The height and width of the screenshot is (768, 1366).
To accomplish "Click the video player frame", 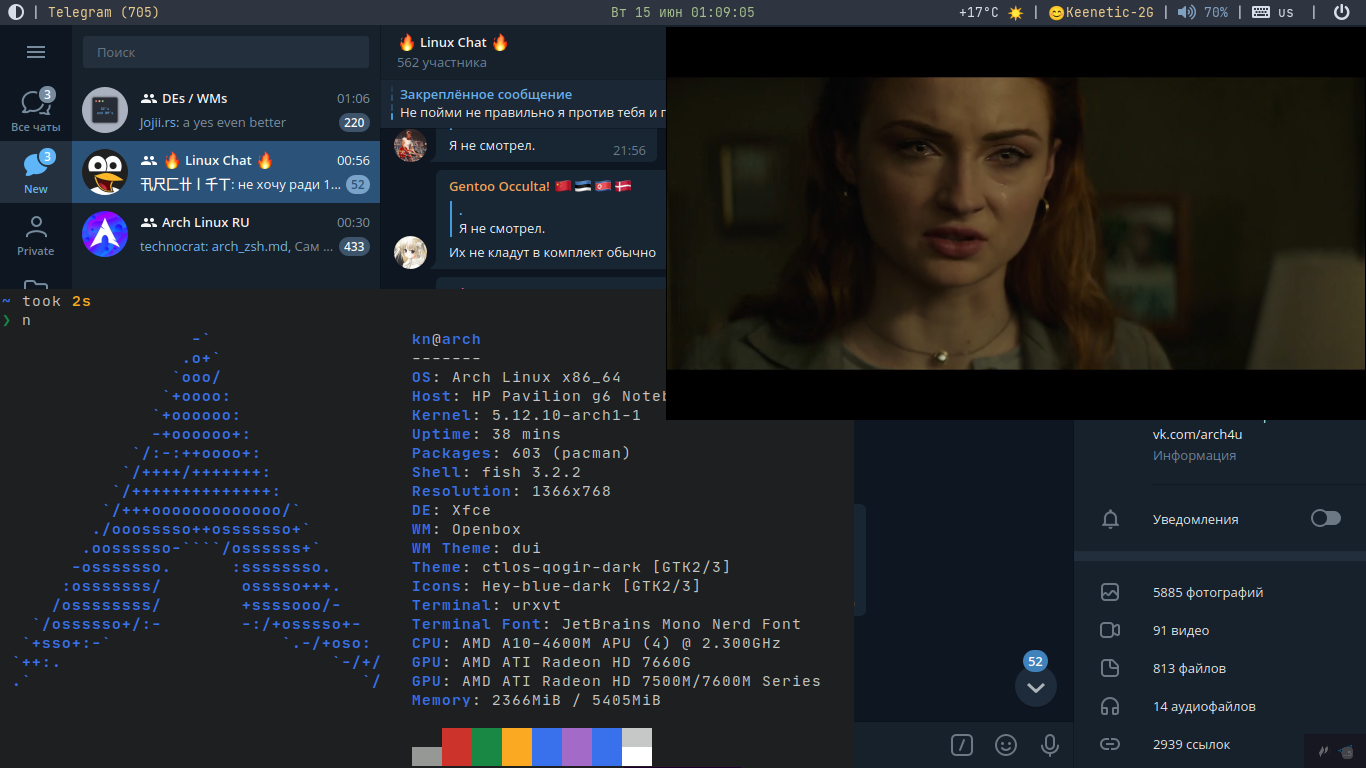I will [x=1016, y=223].
